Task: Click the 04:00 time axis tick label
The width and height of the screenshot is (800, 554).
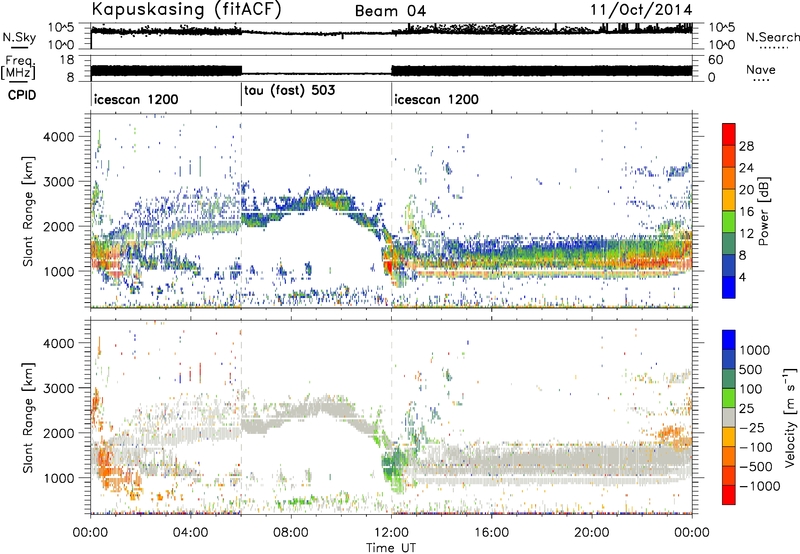Action: pyautogui.click(x=190, y=532)
